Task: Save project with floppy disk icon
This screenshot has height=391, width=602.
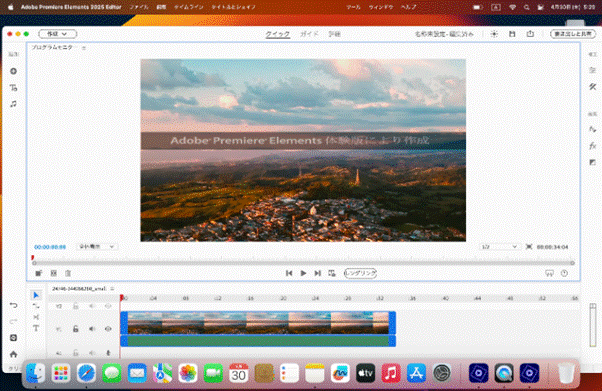Action: pos(512,34)
